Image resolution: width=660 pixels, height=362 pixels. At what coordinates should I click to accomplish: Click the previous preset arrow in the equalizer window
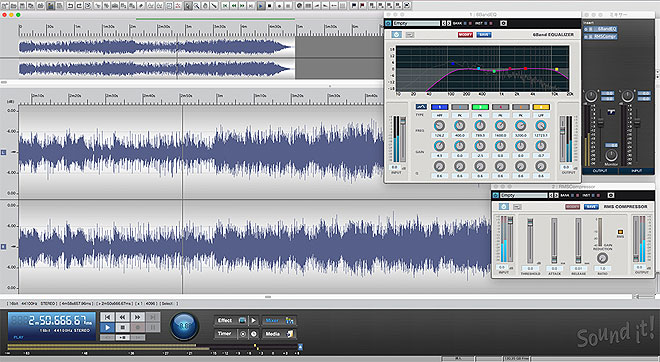443,23
